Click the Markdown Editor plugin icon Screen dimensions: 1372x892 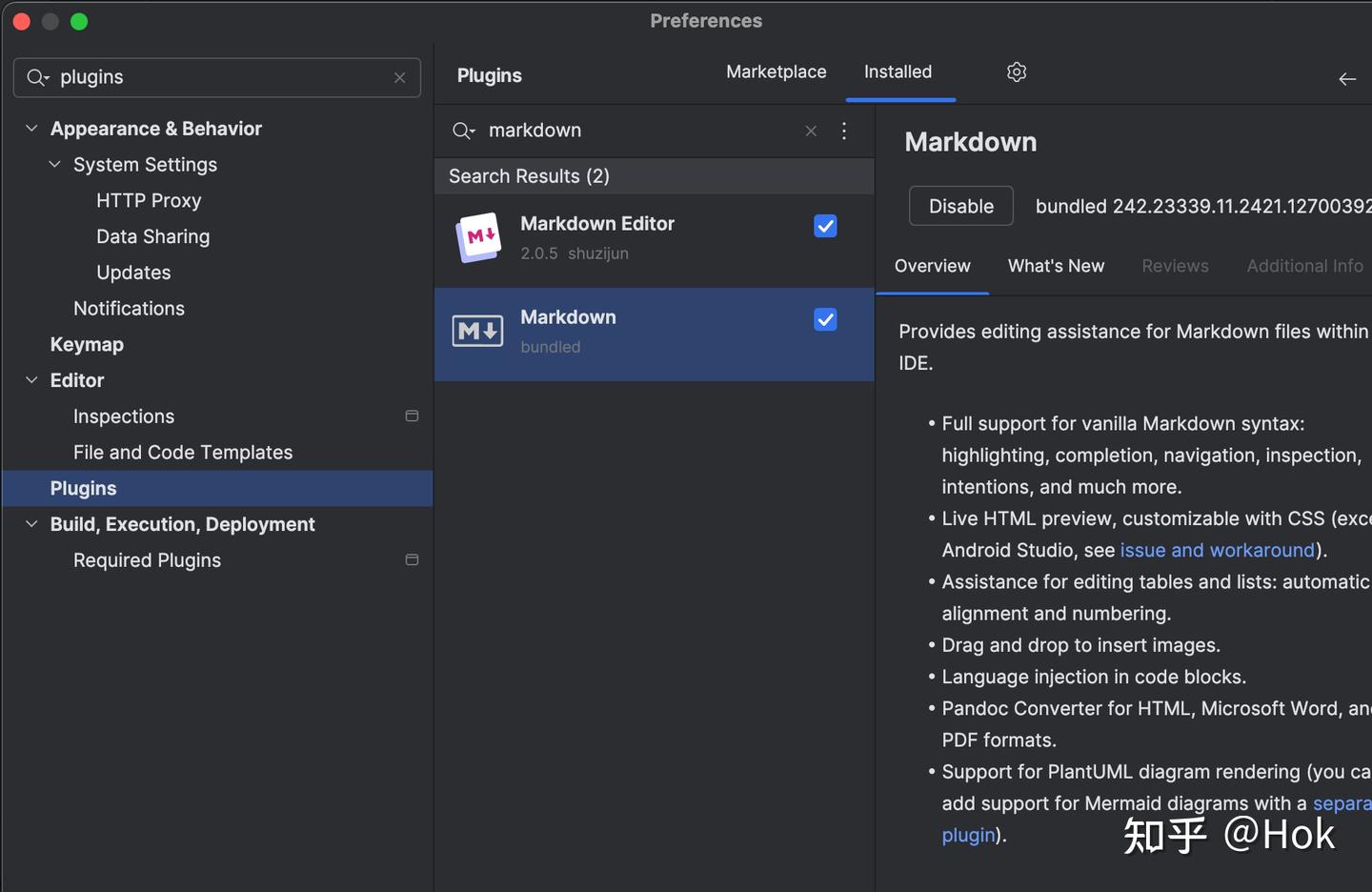tap(478, 237)
